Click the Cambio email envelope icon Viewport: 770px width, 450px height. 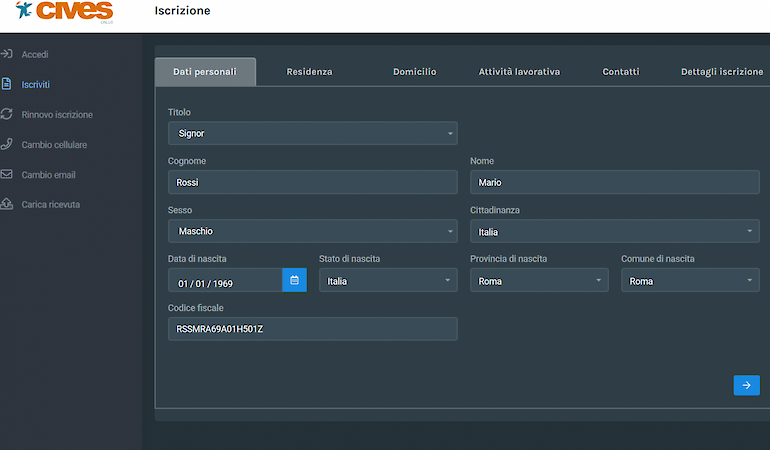click(7, 174)
